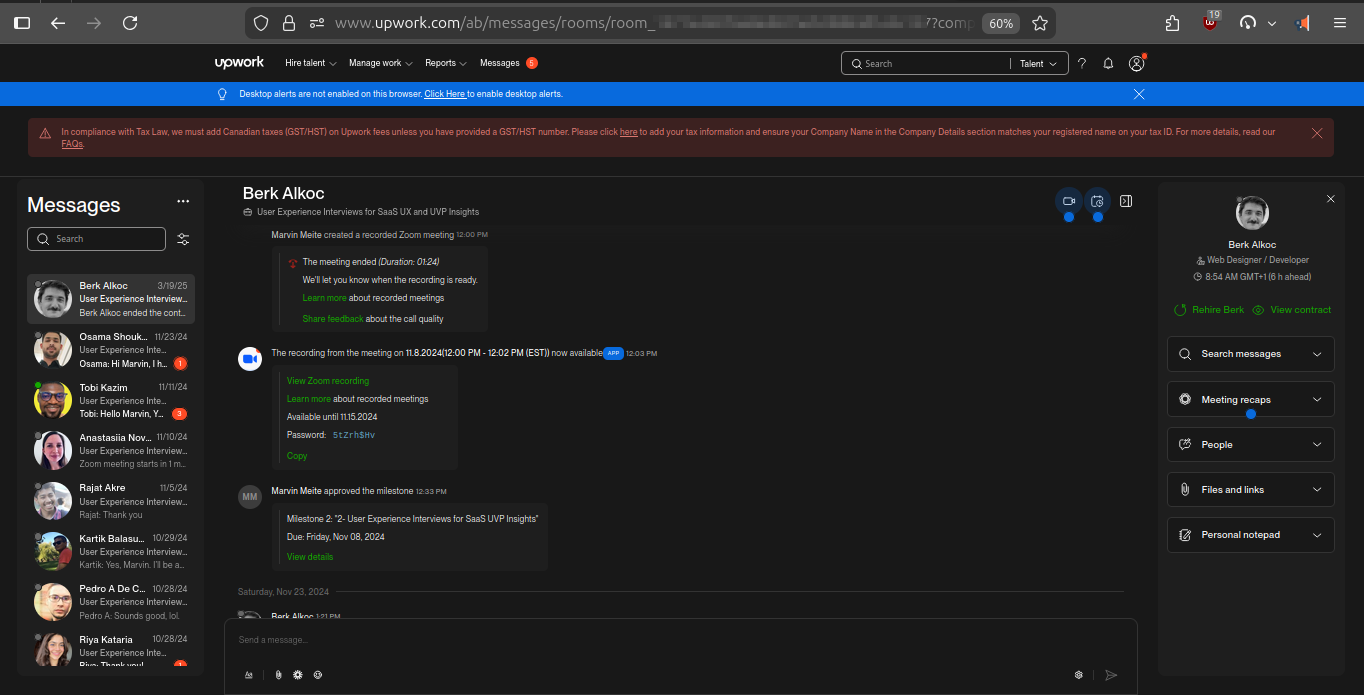Expand the Files and links section
The width and height of the screenshot is (1364, 695).
(1250, 490)
